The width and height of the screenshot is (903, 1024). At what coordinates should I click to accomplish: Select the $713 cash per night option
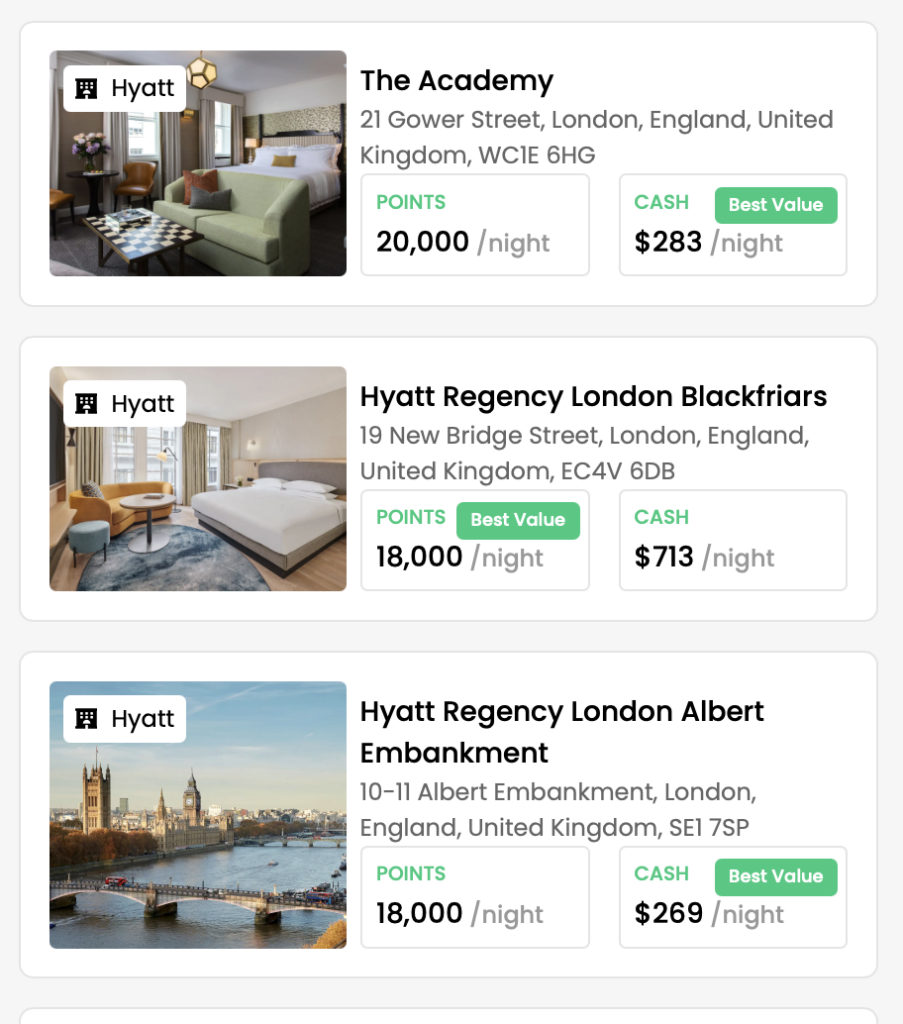(732, 540)
